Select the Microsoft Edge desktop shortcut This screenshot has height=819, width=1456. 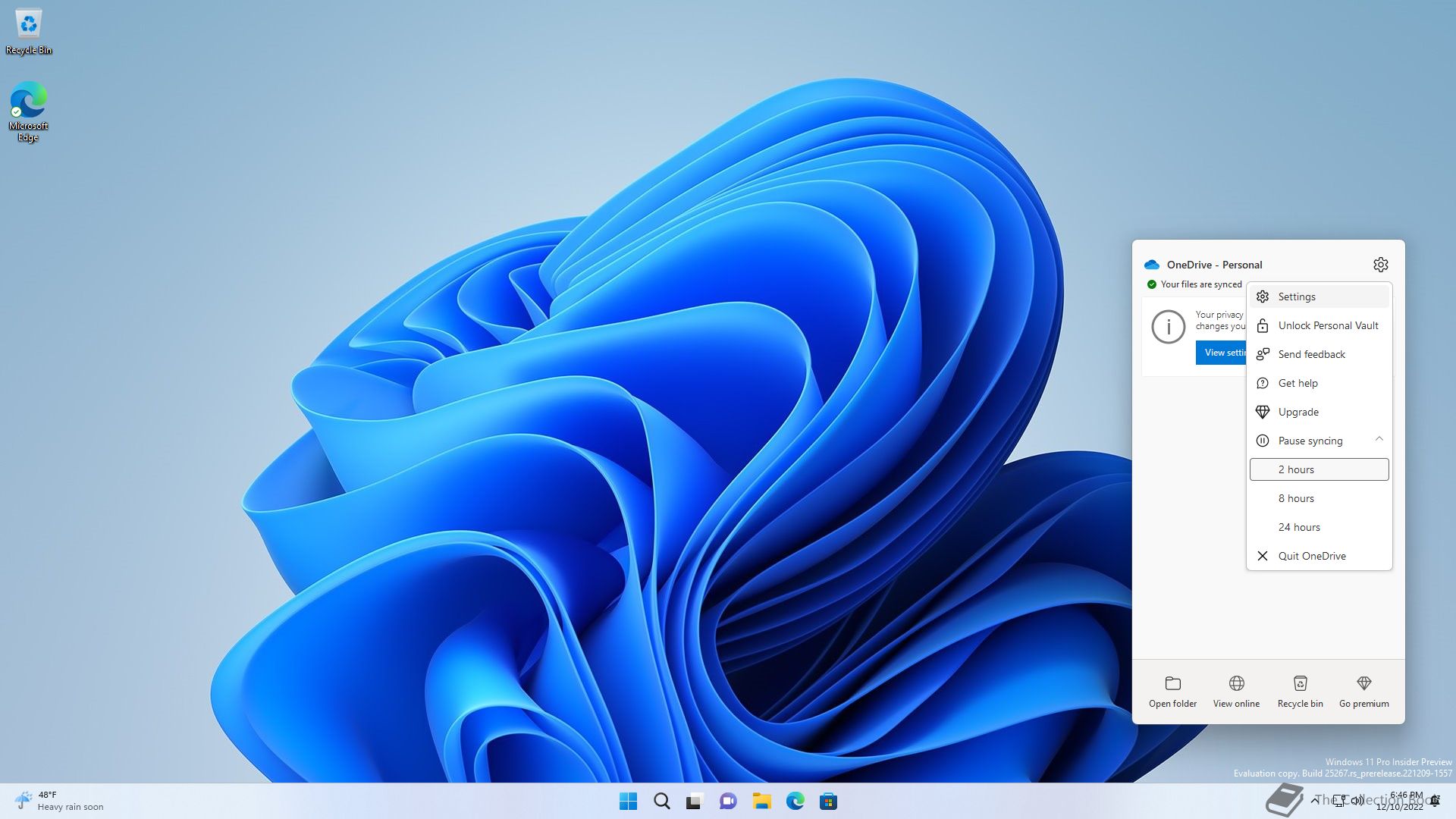pos(28,111)
